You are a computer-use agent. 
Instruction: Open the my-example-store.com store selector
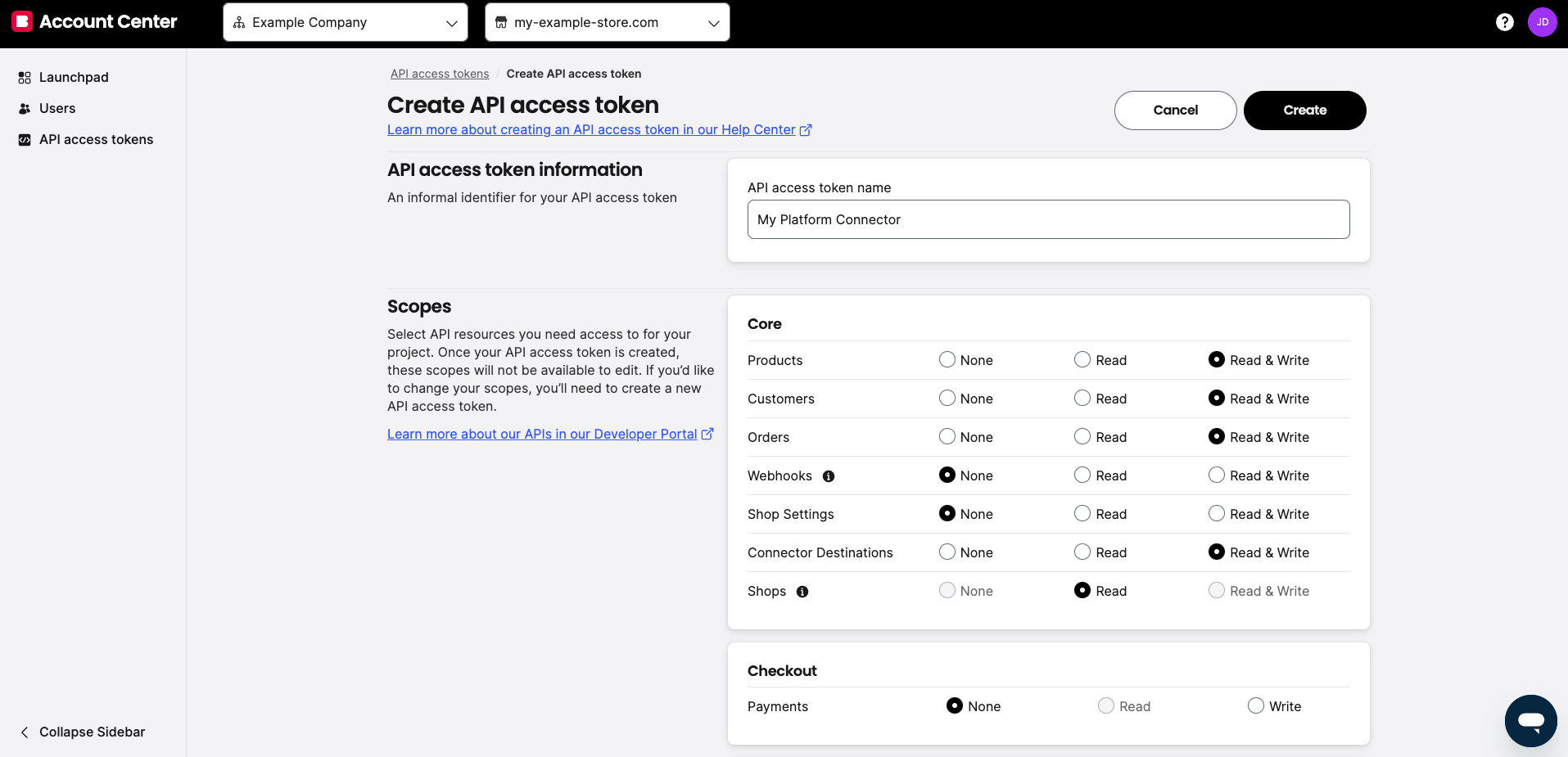click(x=607, y=22)
